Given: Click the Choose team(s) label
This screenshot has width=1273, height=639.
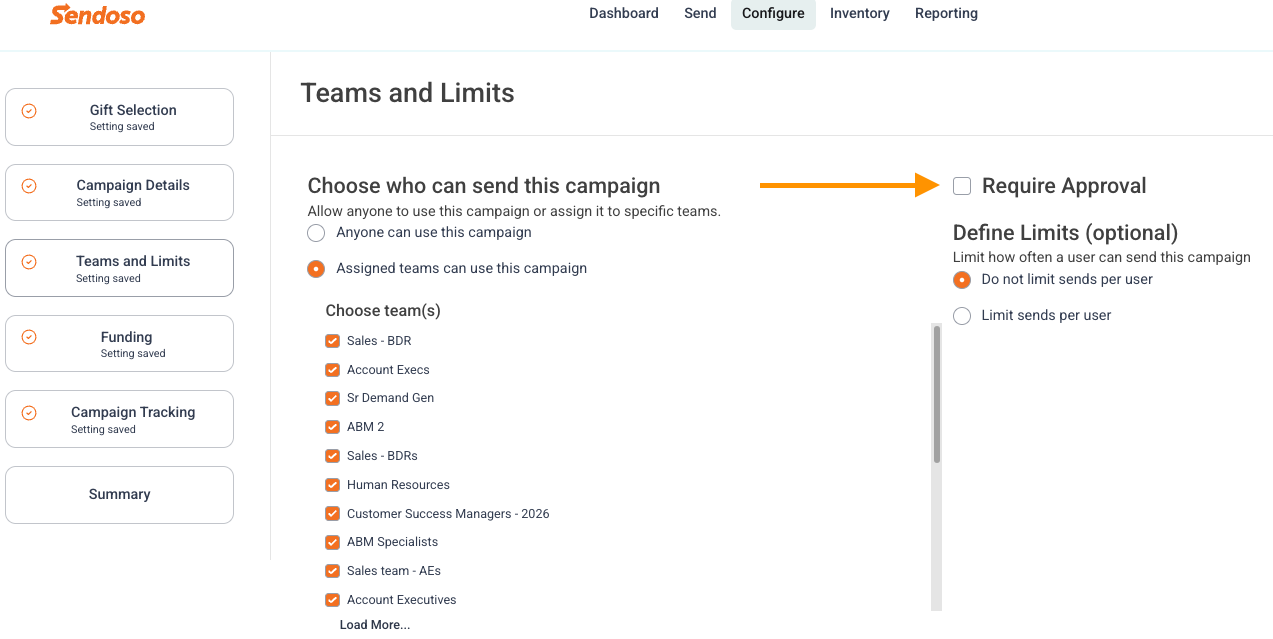Looking at the screenshot, I should click(383, 311).
